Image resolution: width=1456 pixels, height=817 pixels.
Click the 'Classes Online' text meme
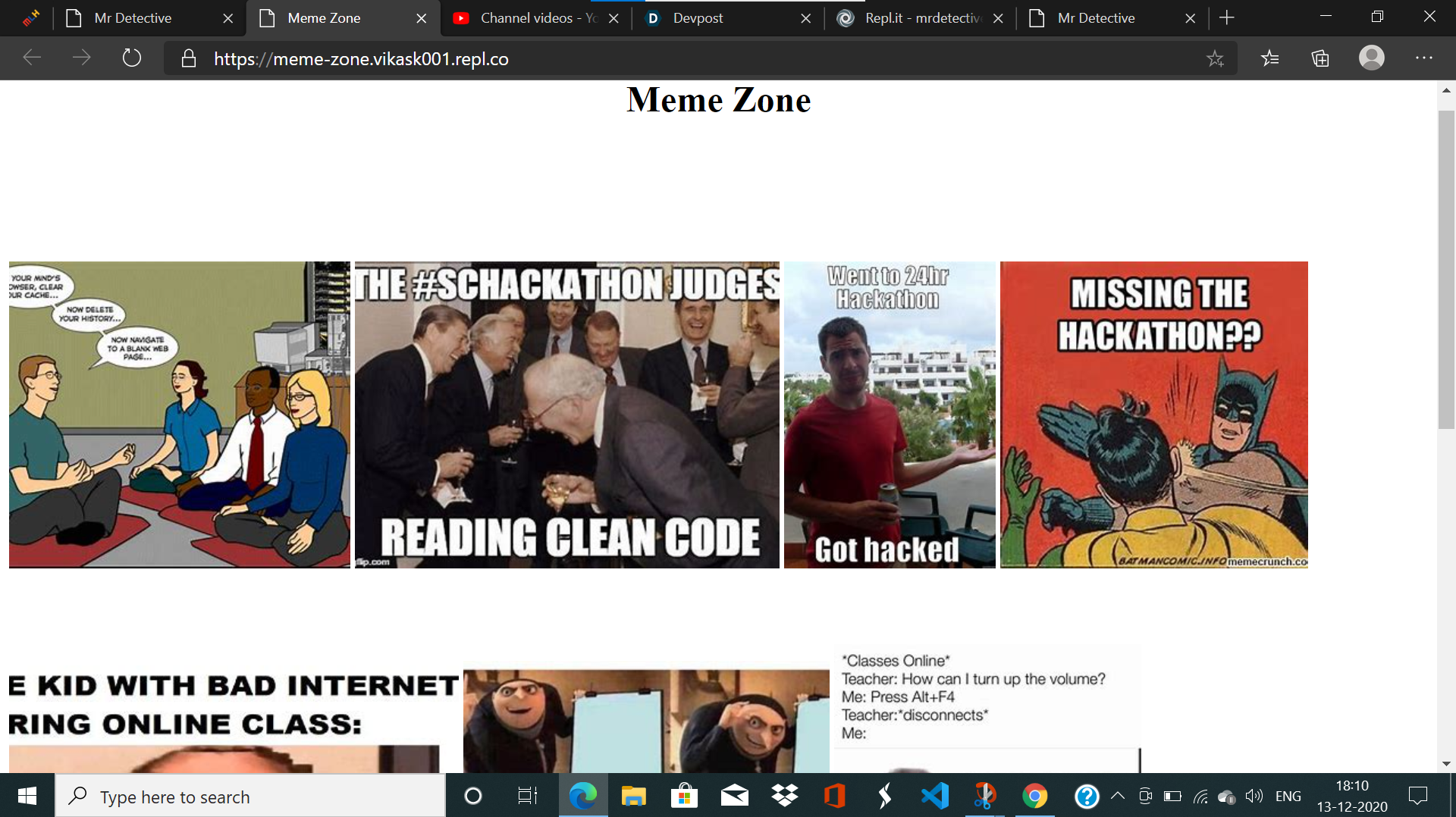click(987, 709)
